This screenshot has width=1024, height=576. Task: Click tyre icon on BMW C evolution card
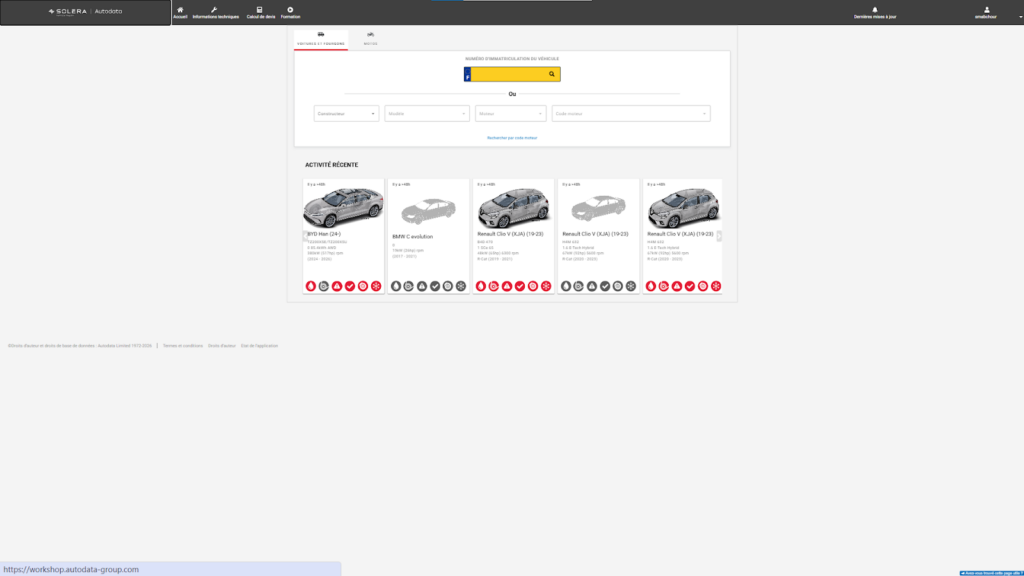pos(448,286)
